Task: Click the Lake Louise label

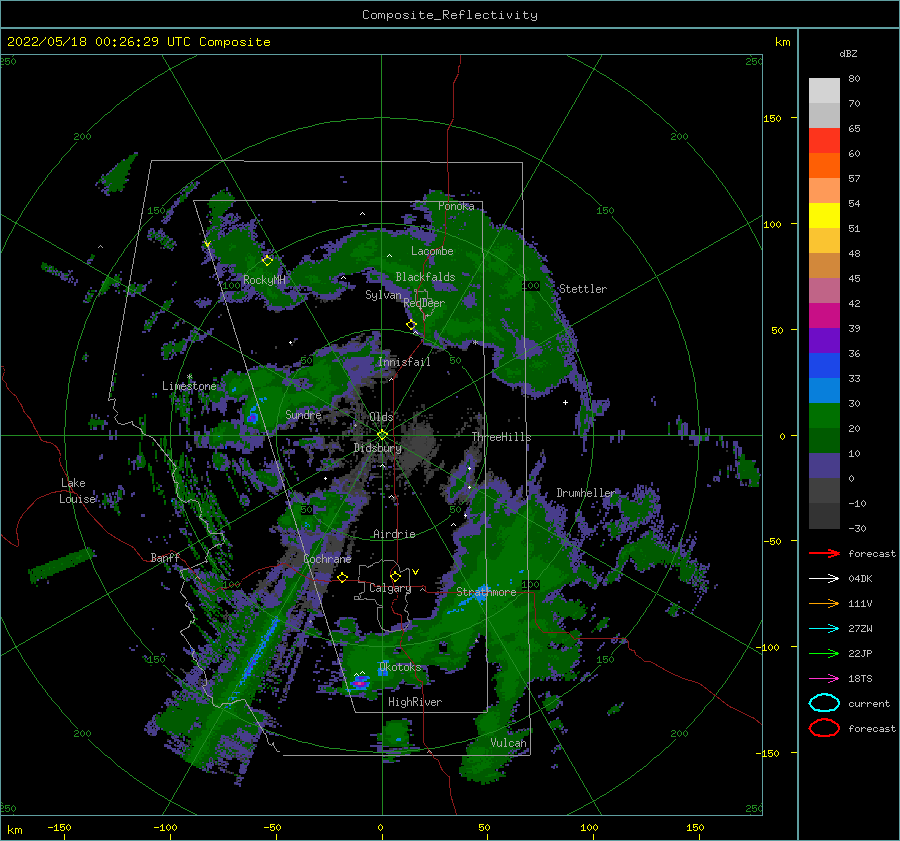Action: (x=77, y=491)
